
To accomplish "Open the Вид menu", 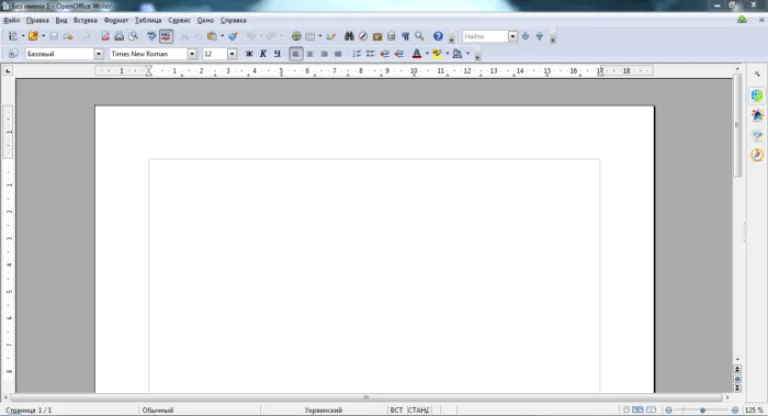I will click(61, 21).
